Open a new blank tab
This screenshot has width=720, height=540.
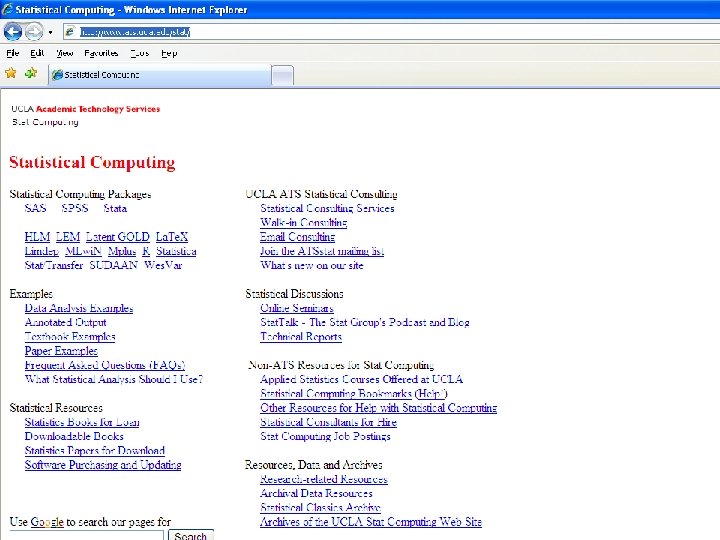tap(282, 75)
